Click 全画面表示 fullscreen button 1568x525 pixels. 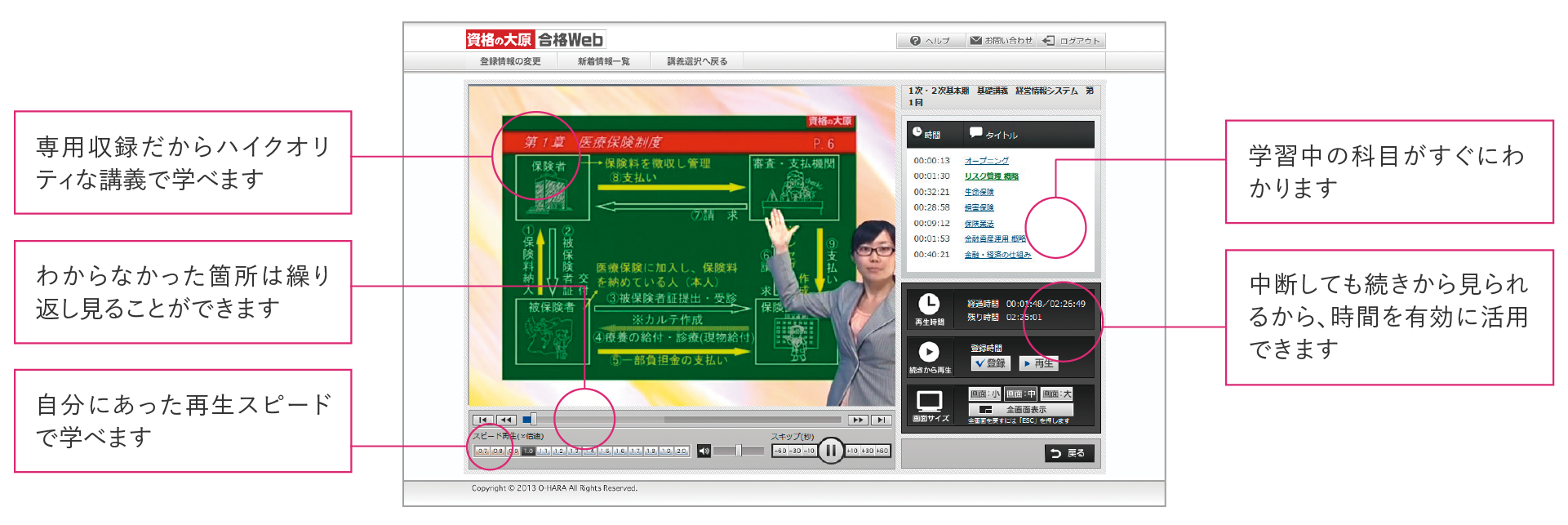(x=1020, y=409)
